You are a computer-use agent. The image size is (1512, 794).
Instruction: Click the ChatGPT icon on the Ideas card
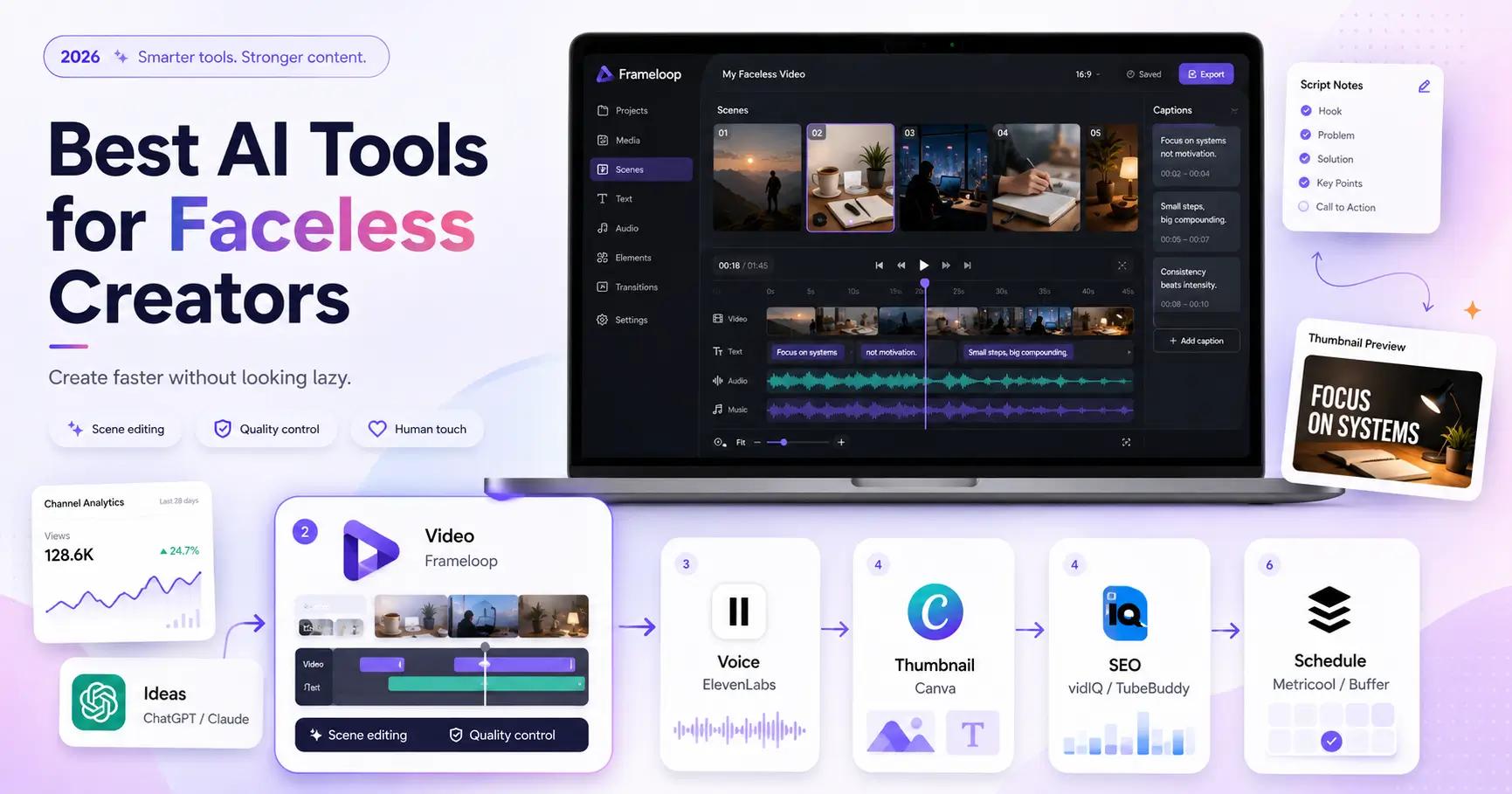(x=99, y=701)
